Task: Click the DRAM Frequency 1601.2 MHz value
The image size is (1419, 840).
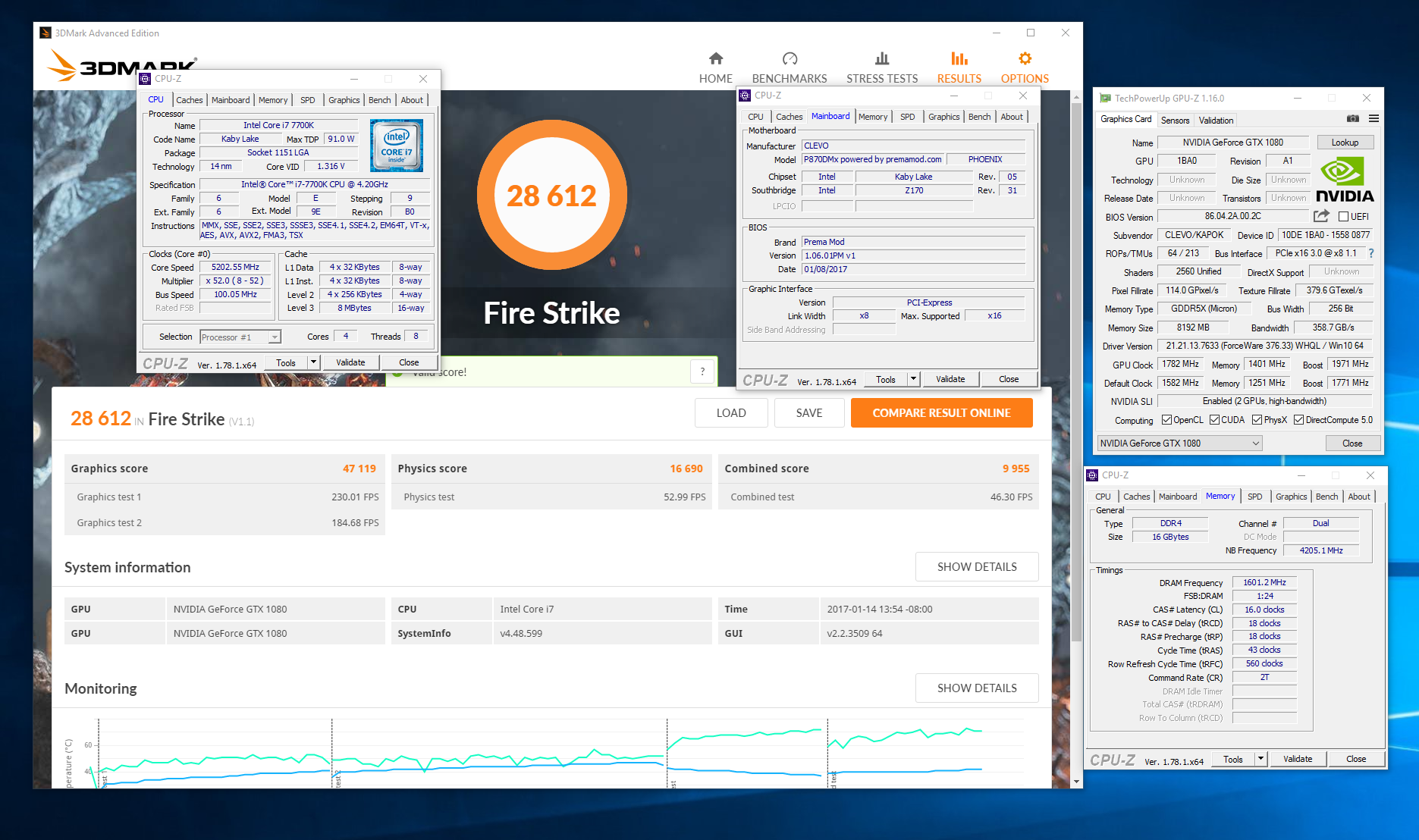Action: coord(1264,582)
